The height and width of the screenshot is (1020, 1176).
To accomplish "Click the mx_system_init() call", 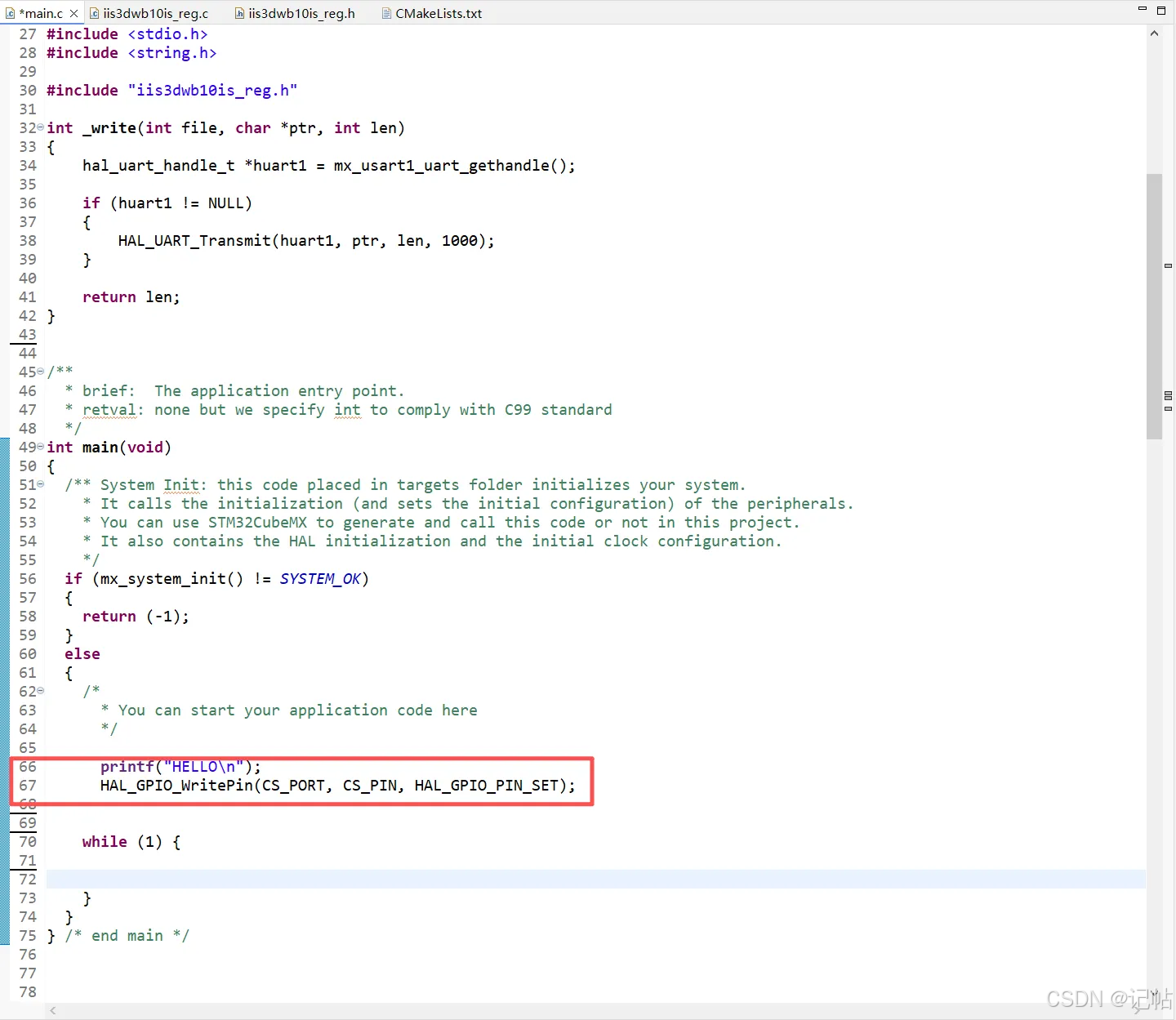I will tap(172, 579).
